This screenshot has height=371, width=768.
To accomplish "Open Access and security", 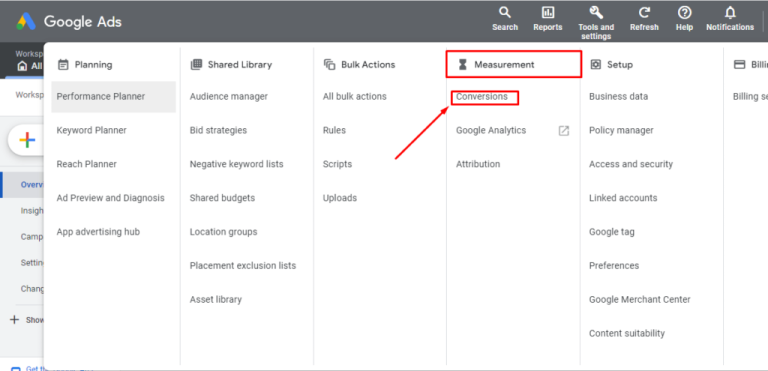I will pyautogui.click(x=631, y=164).
